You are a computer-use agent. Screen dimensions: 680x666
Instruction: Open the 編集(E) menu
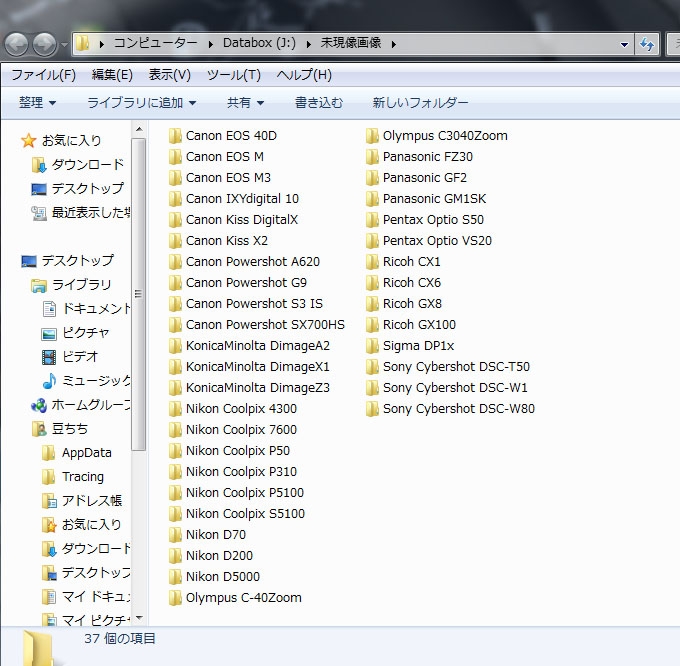tap(112, 75)
